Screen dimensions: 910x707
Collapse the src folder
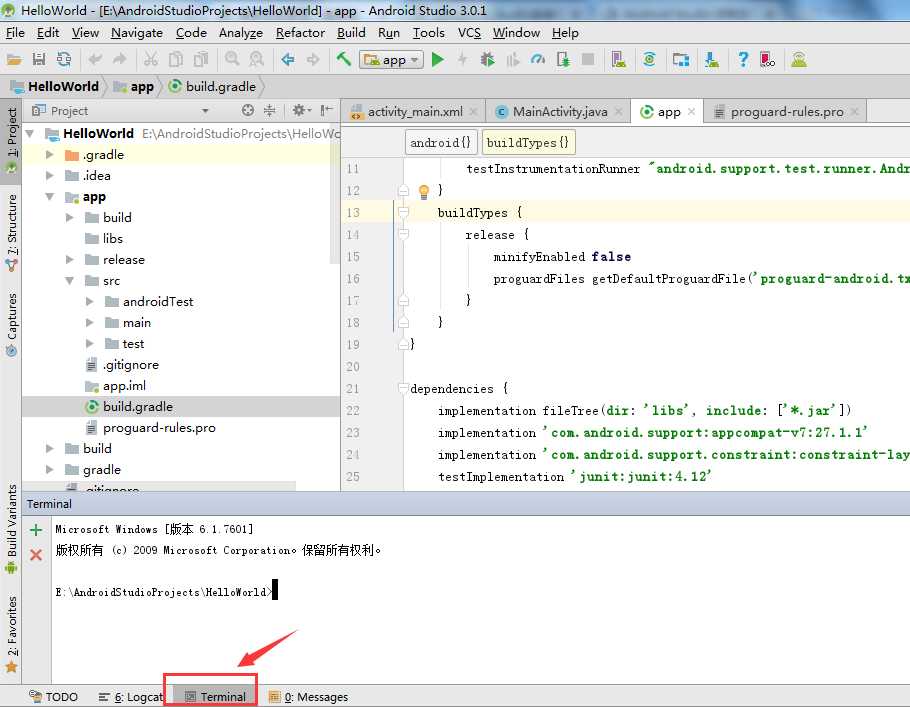pyautogui.click(x=70, y=281)
